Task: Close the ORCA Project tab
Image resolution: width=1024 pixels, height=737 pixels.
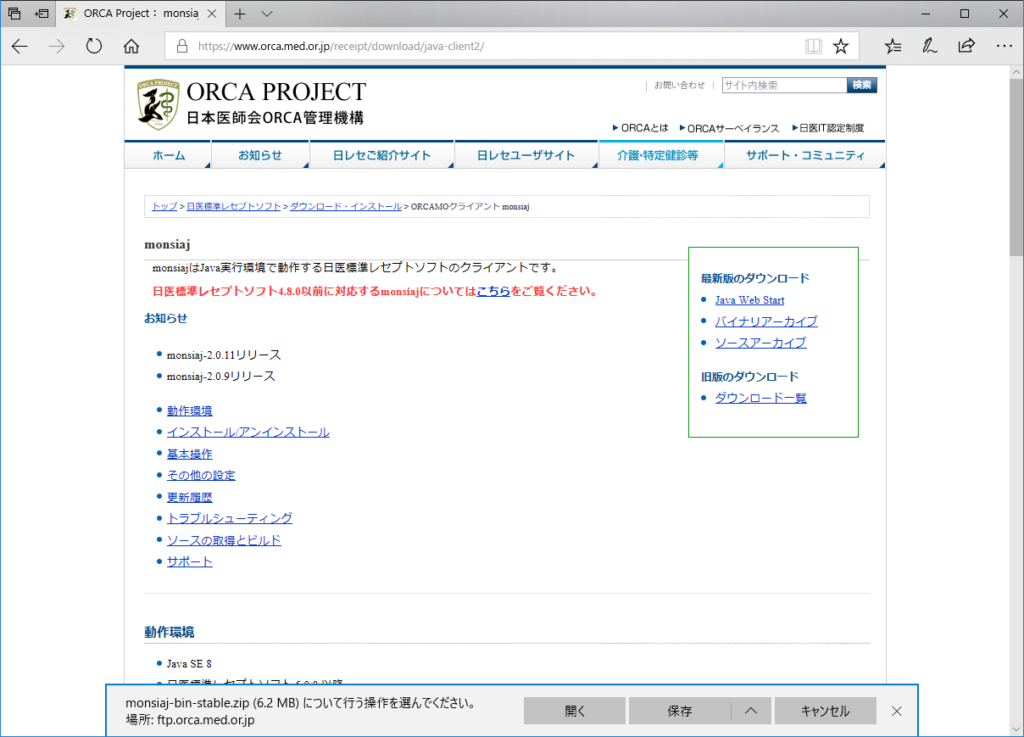Action: (x=212, y=14)
